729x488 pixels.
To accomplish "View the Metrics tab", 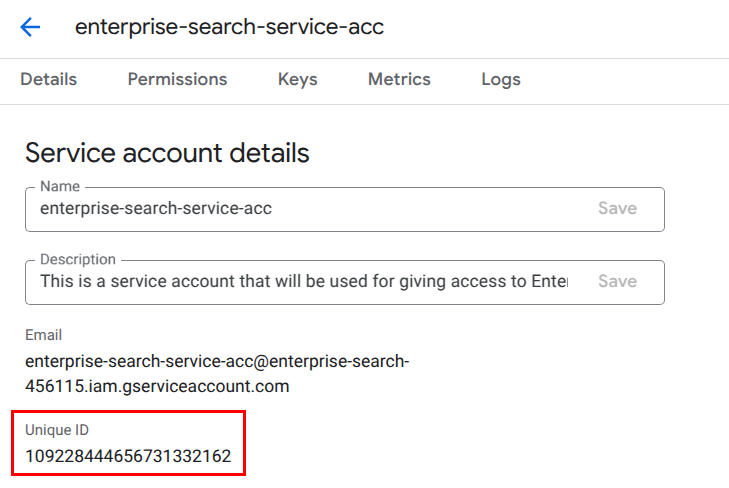I will (399, 79).
